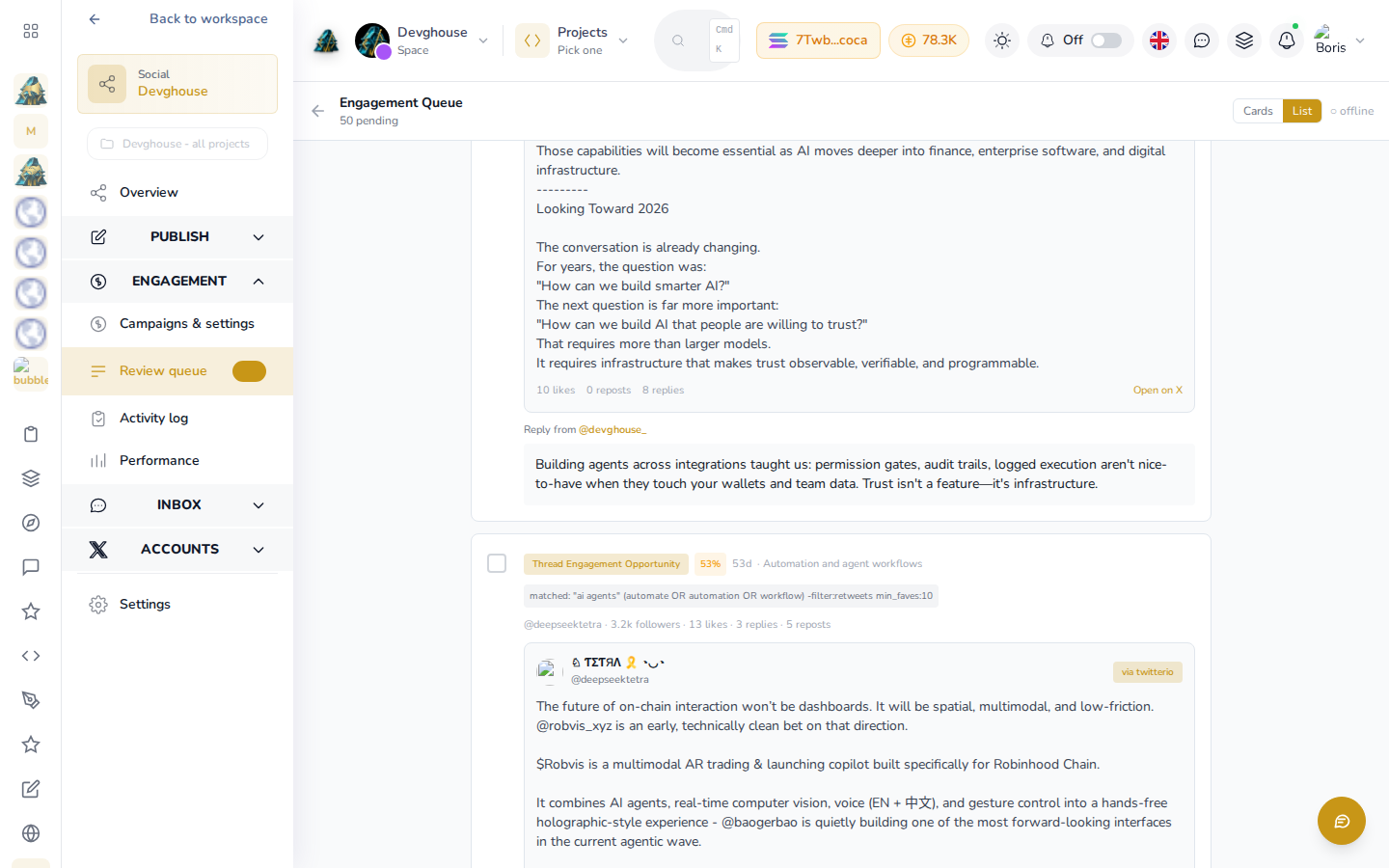Switch to List view
Viewport: 1389px width, 868px height.
pos(1302,111)
